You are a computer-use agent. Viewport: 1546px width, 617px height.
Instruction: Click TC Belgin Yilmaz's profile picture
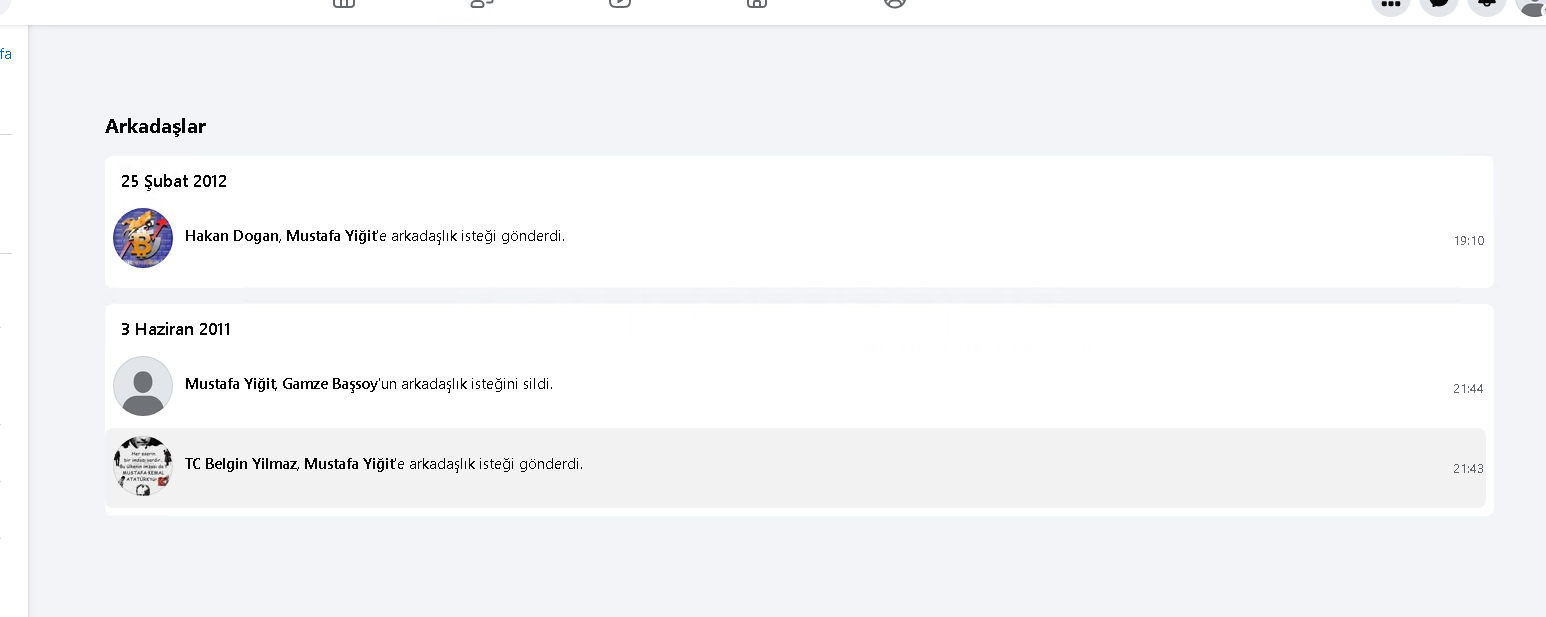point(143,466)
